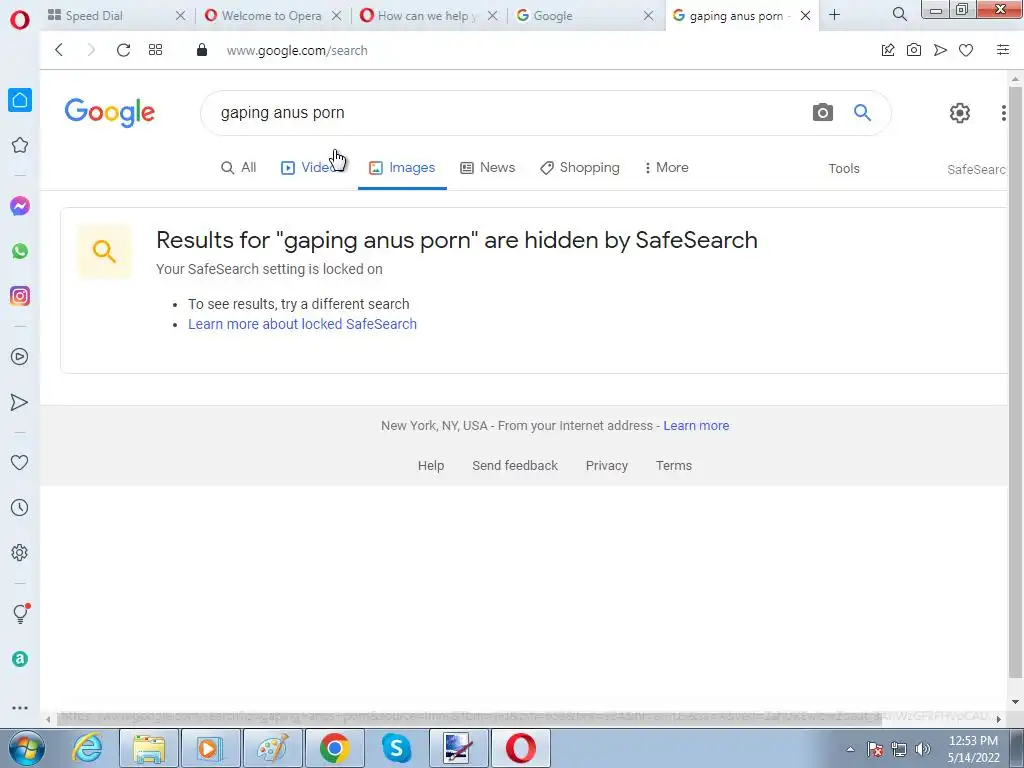Screen dimensions: 1024x768
Task: Open Settings gear in the Opera sidebar
Action: coord(20,552)
